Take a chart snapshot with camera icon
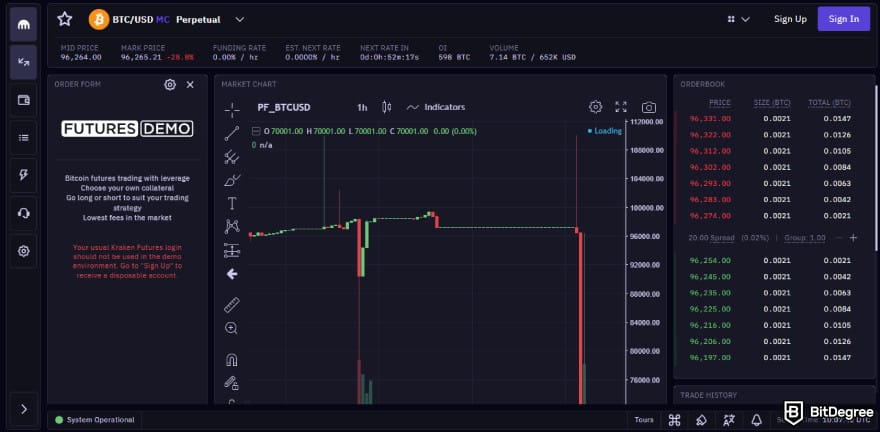This screenshot has width=880, height=432. (649, 107)
